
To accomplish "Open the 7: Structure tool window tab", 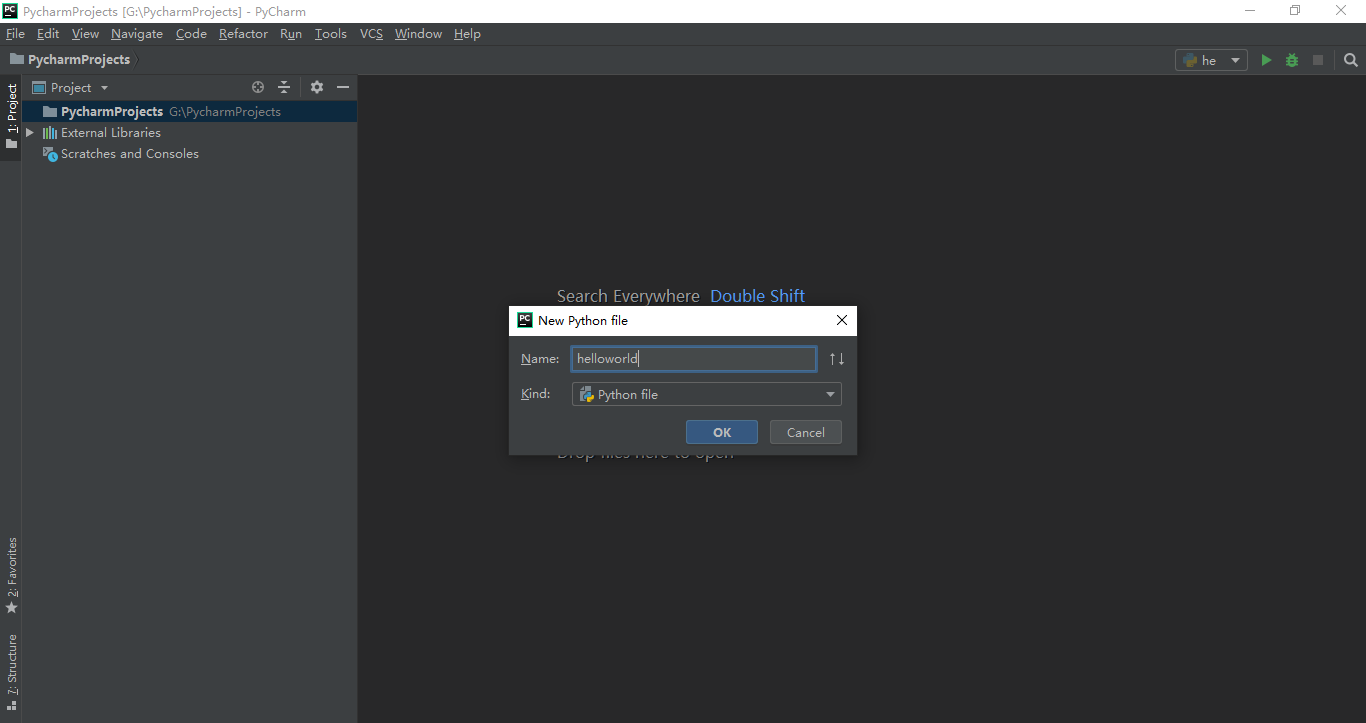I will pos(11,672).
